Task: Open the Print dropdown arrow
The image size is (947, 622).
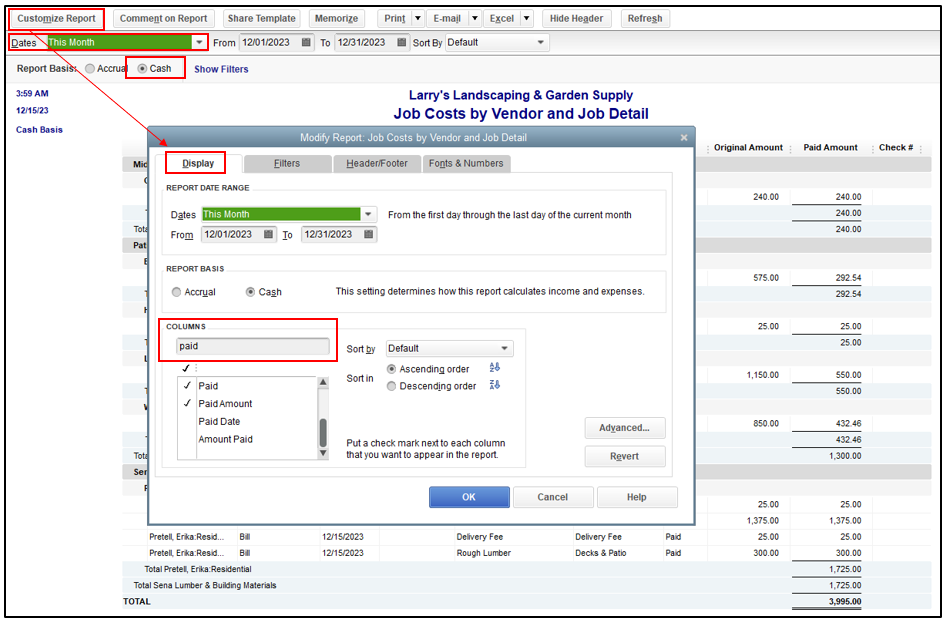Action: click(x=418, y=19)
